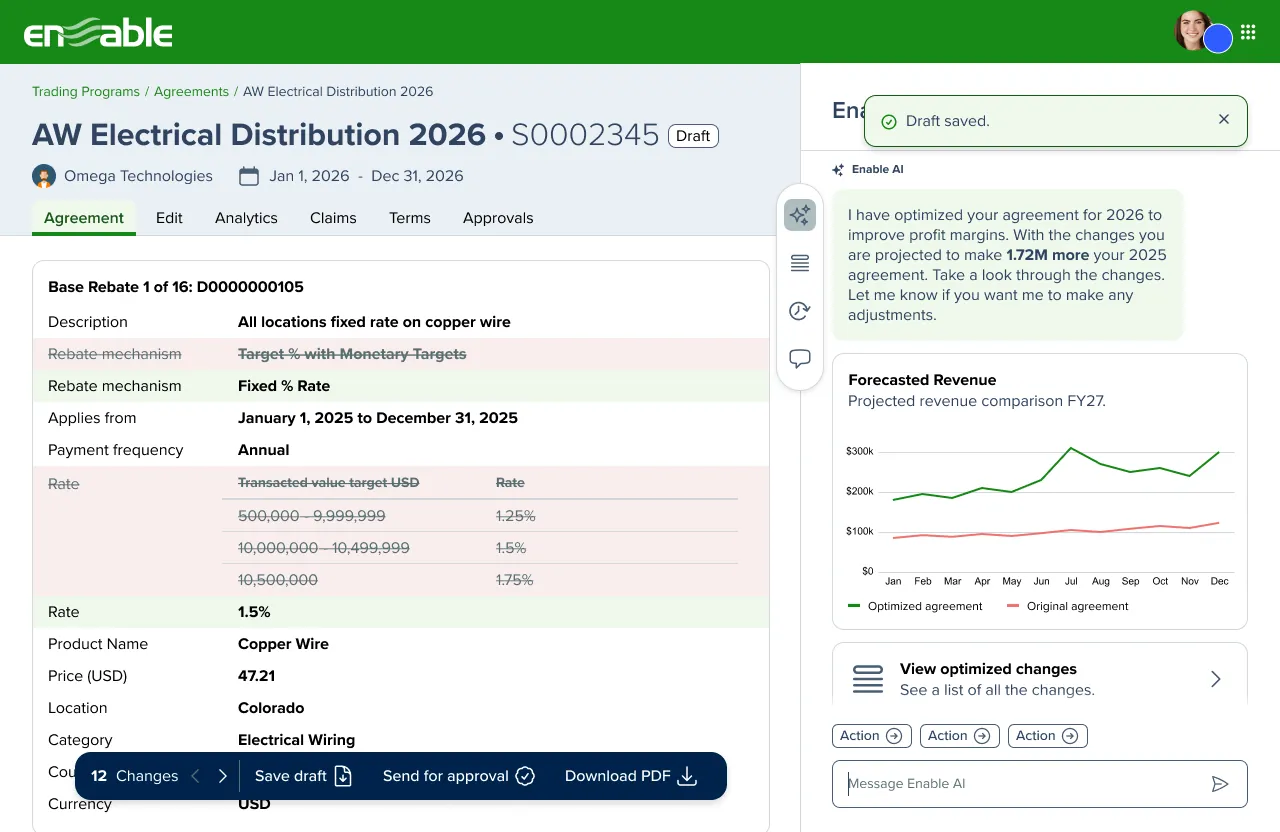Click the Enable logo in header
This screenshot has height=832, width=1280.
point(98,33)
